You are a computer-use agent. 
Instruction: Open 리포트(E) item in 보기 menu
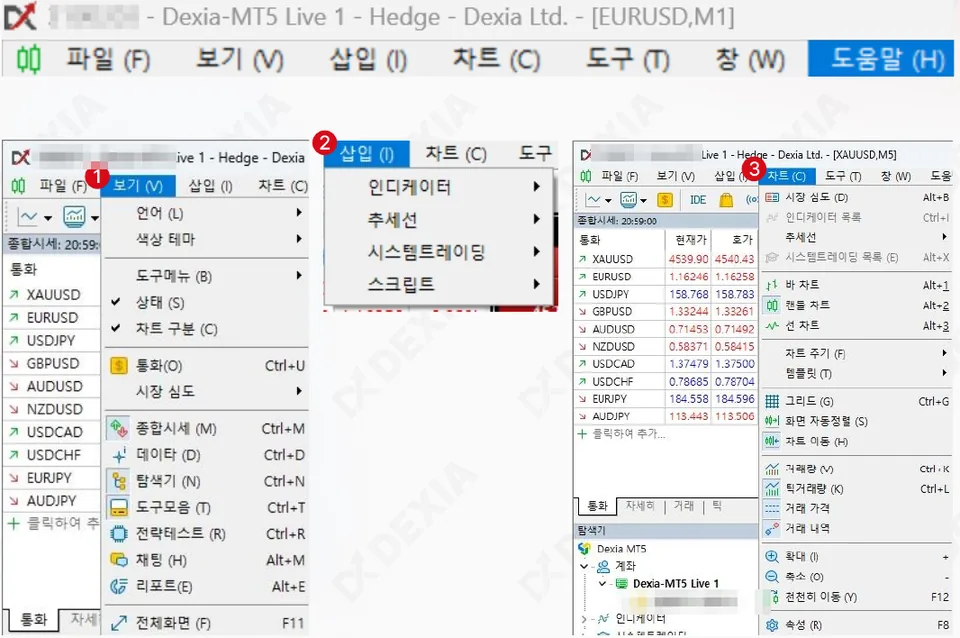[x=206, y=587]
